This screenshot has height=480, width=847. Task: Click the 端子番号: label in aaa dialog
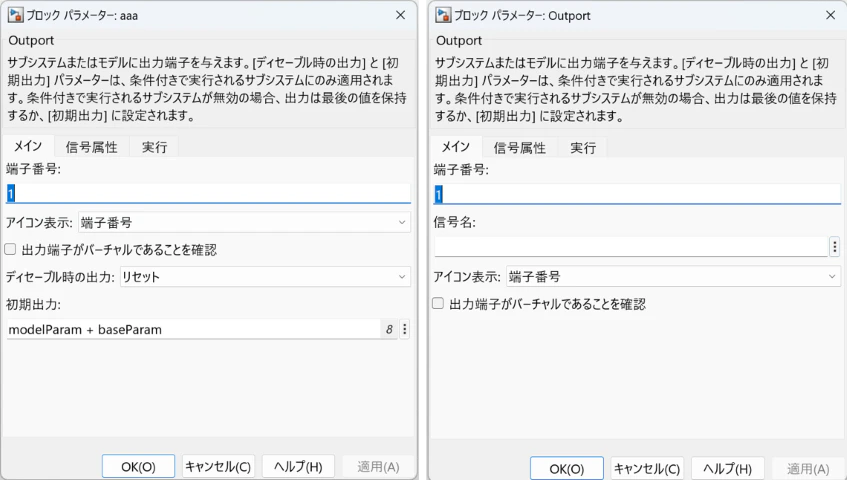(33, 169)
